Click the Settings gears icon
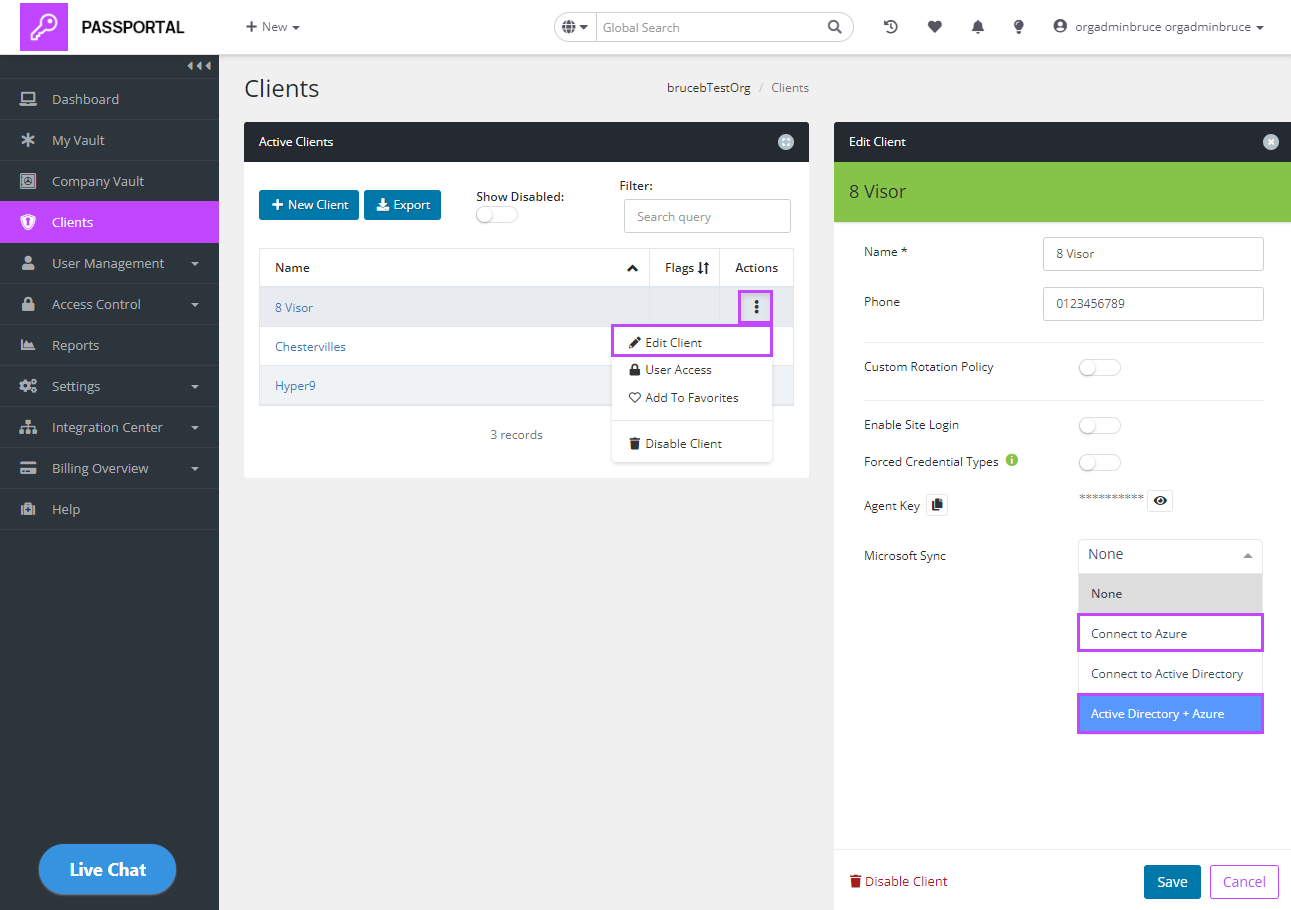The height and width of the screenshot is (910, 1291). [28, 386]
